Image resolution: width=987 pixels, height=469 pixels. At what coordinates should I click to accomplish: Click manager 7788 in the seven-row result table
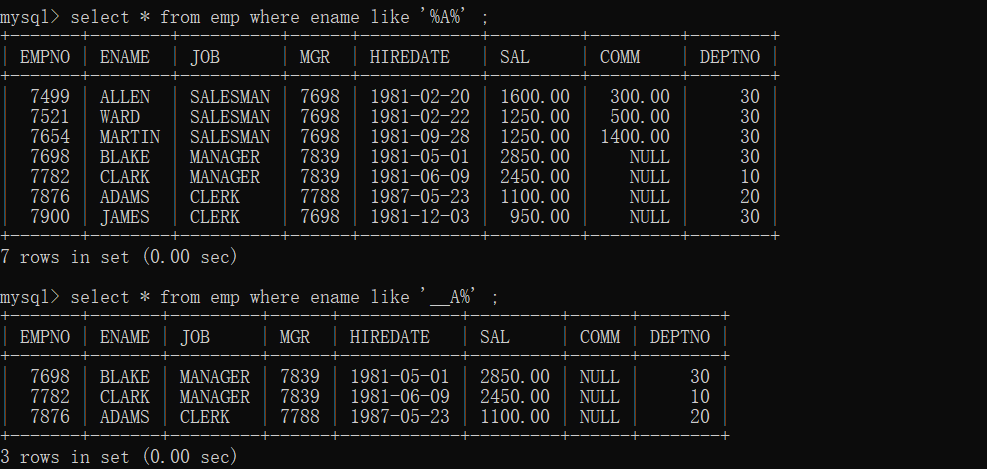pos(320,197)
